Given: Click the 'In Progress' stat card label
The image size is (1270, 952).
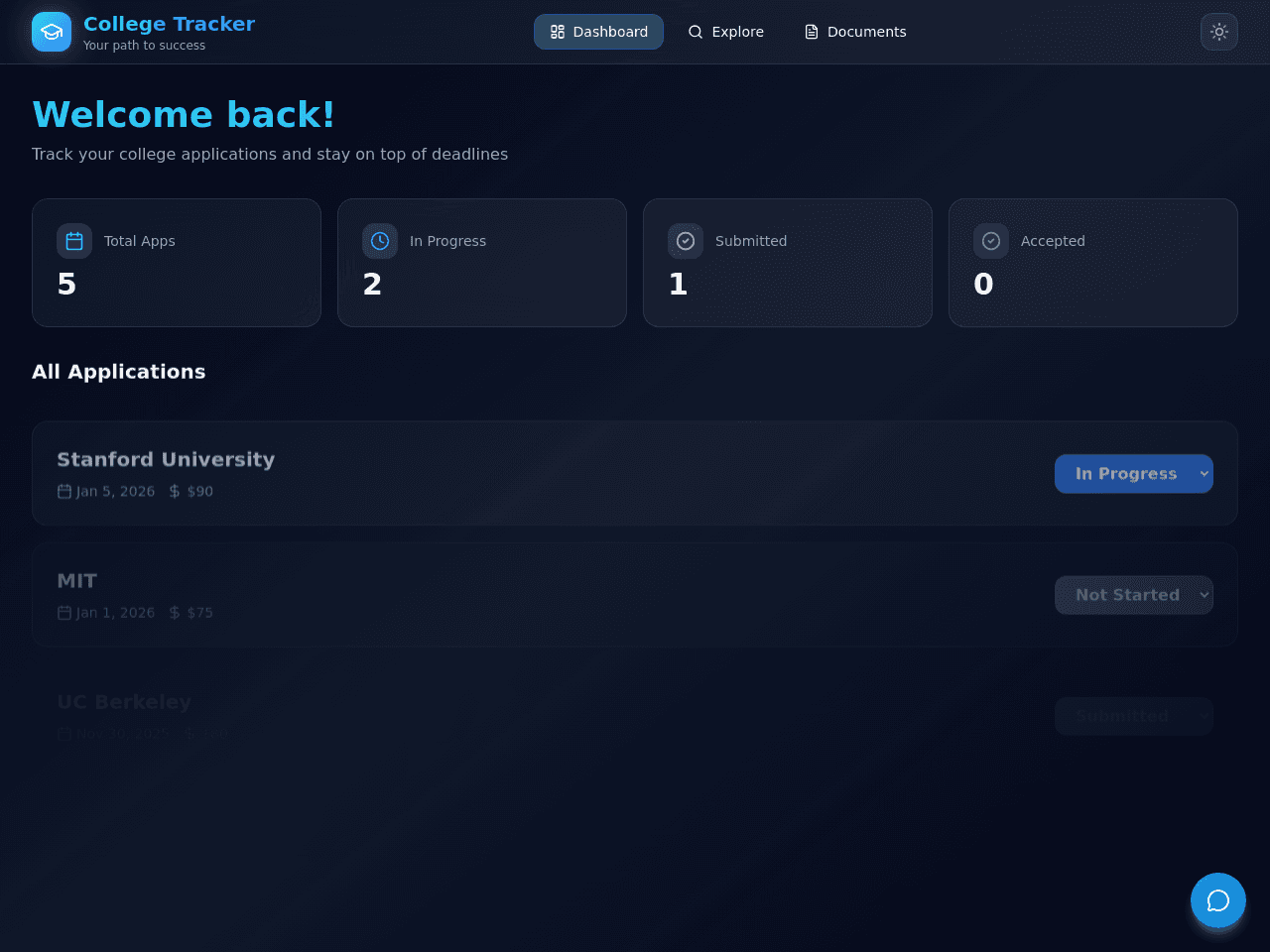Looking at the screenshot, I should 447,241.
